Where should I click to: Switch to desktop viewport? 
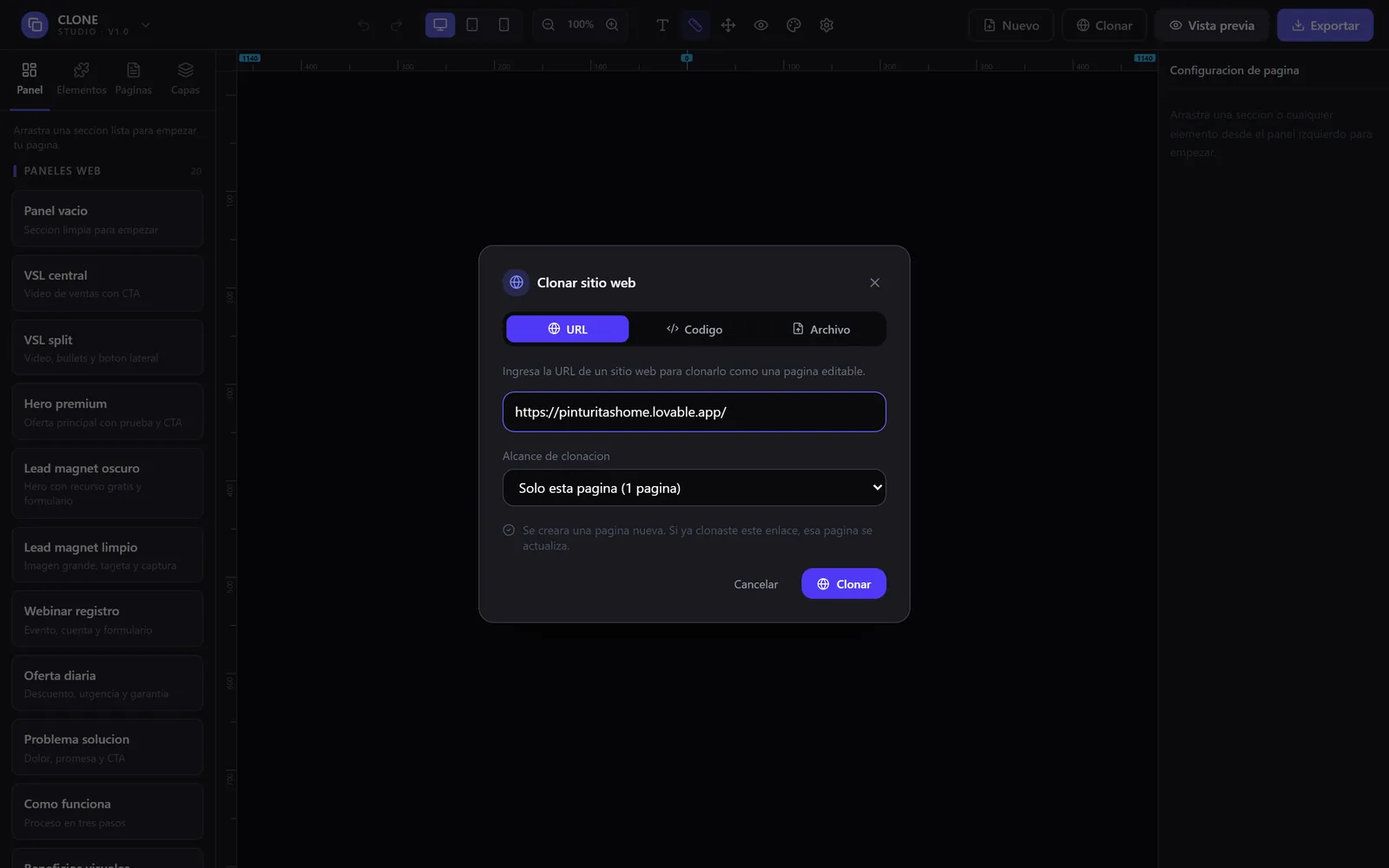coord(440,25)
